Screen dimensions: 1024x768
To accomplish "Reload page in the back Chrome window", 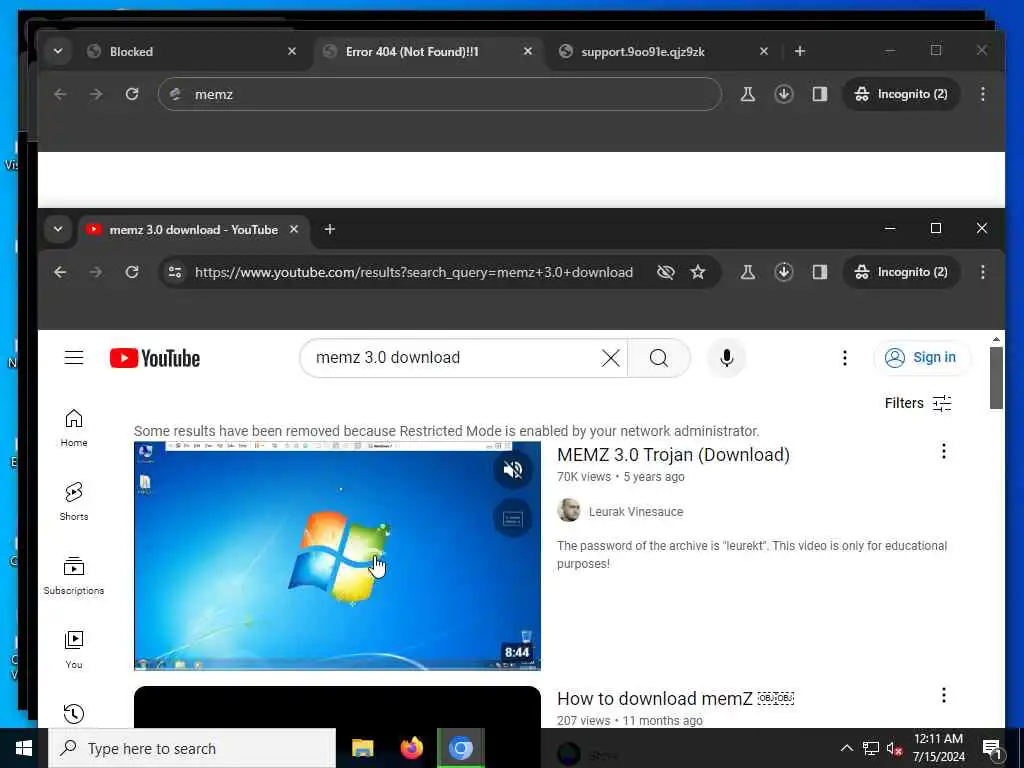I will click(x=132, y=94).
